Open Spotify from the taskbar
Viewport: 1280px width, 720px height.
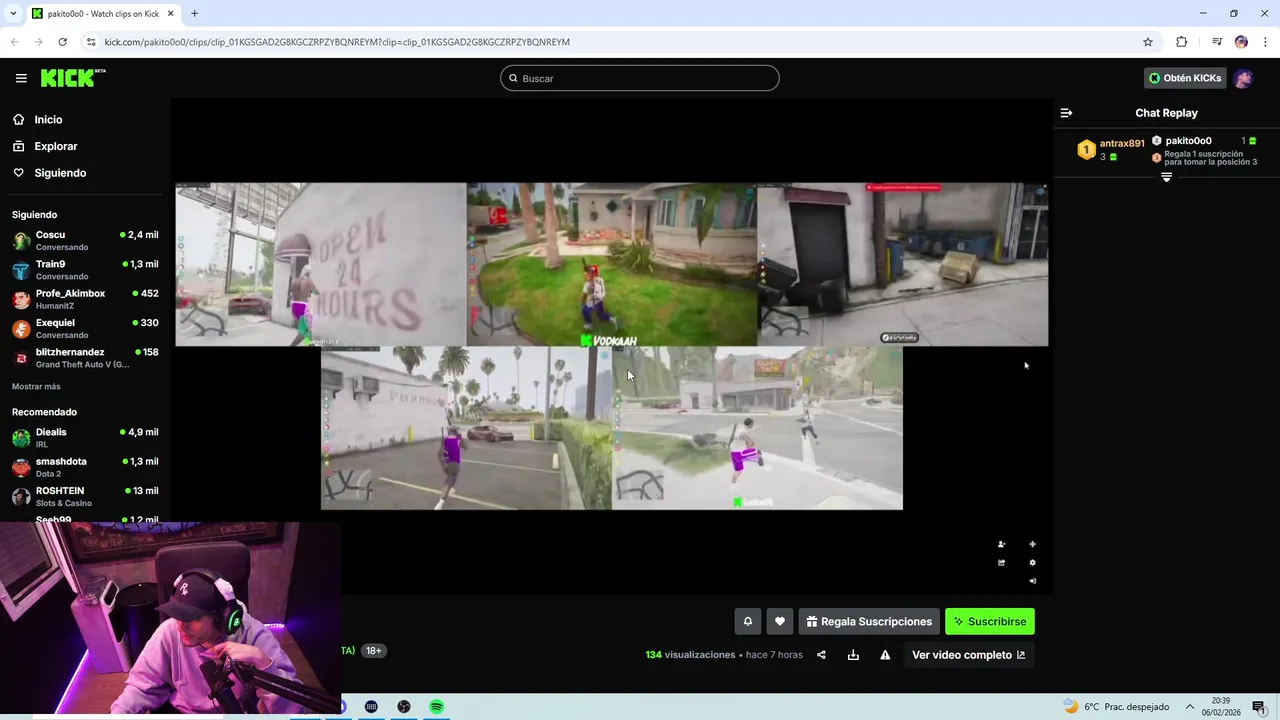pyautogui.click(x=437, y=707)
